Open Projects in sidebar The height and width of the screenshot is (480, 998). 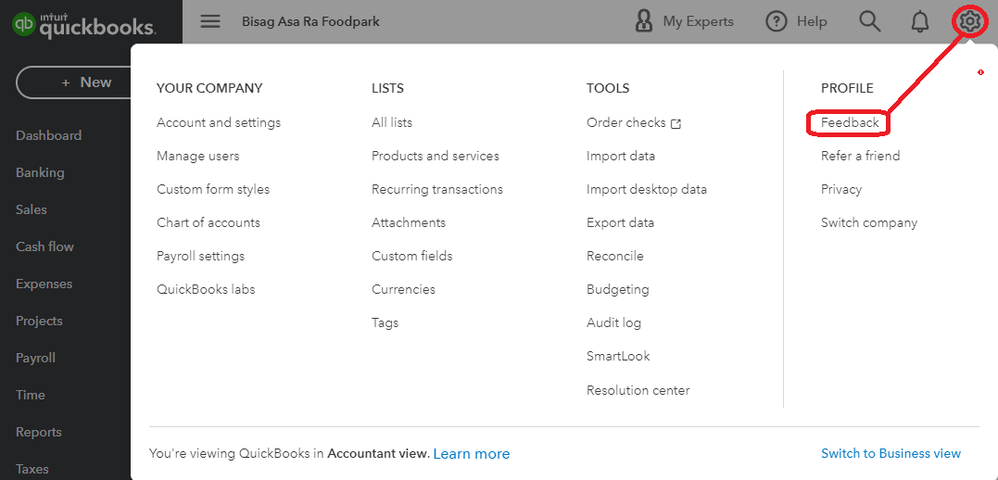(39, 321)
